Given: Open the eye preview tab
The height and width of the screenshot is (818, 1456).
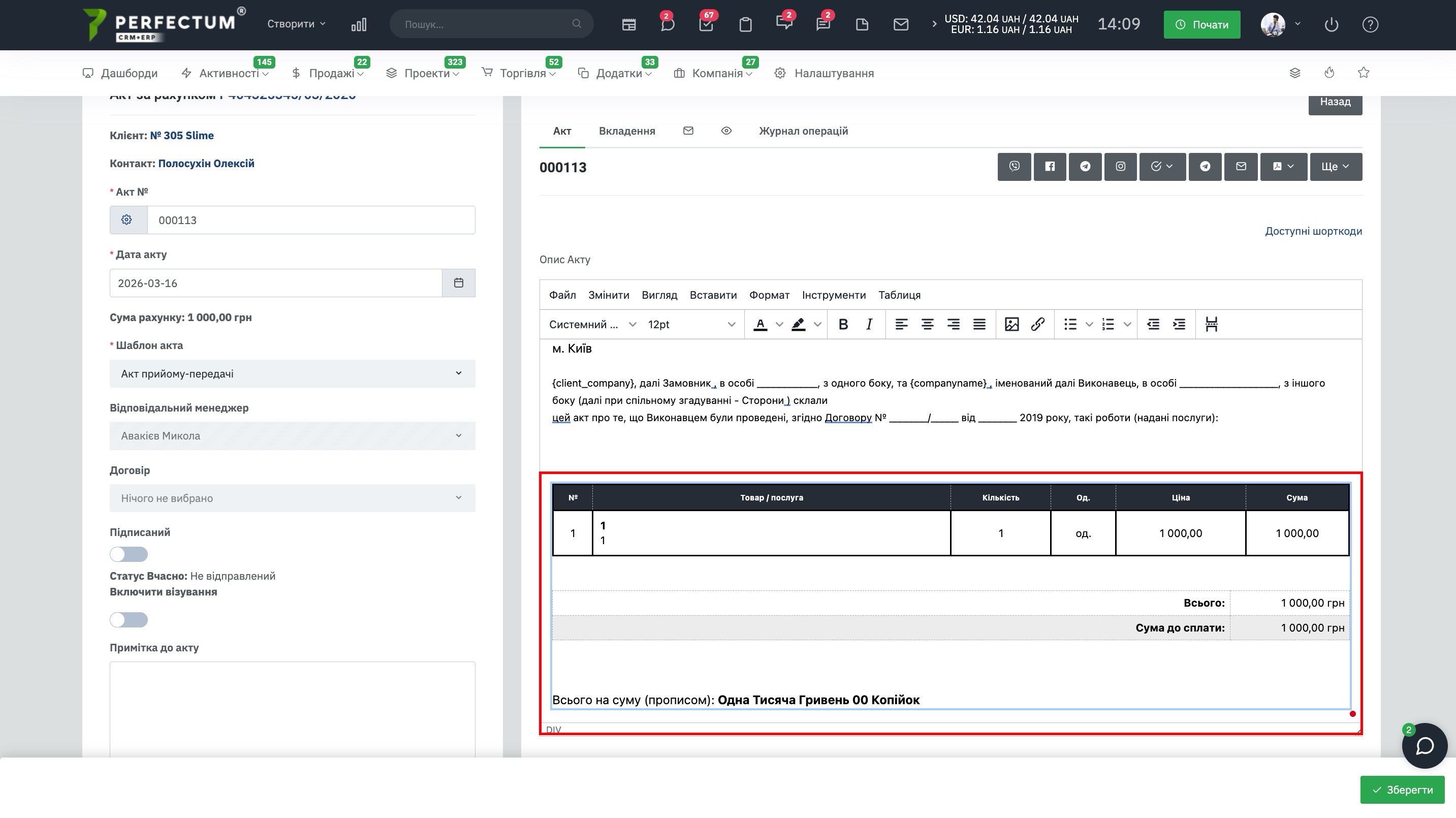Looking at the screenshot, I should coord(726,131).
